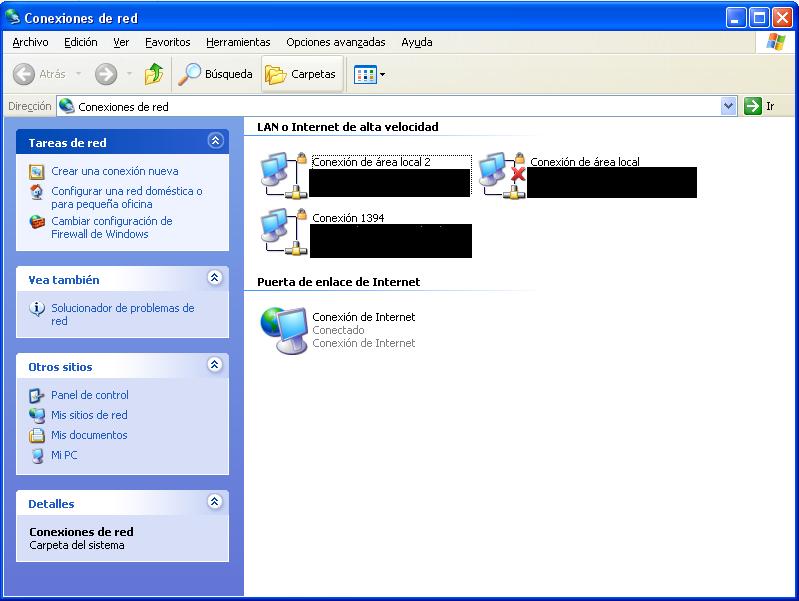Collapse the Detalles panel
799x601 pixels.
click(x=215, y=502)
